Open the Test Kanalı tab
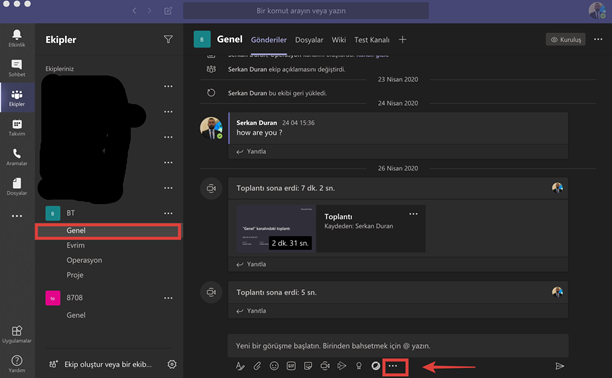 coord(372,40)
